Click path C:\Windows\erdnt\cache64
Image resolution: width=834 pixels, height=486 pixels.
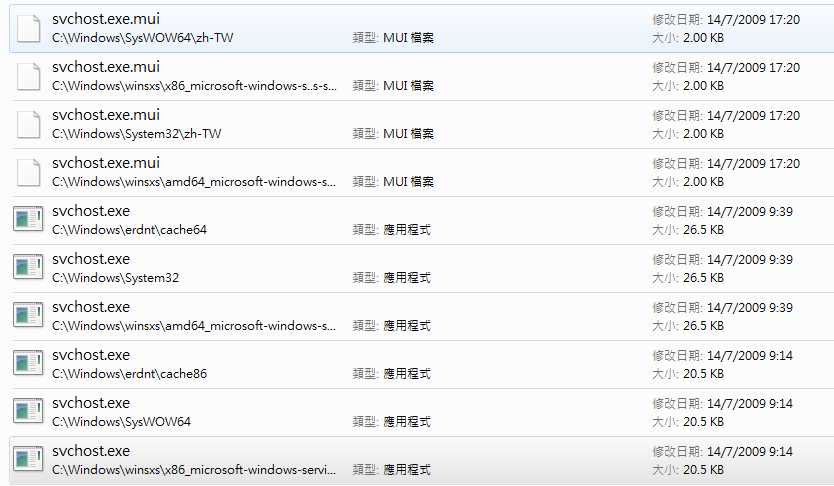(x=129, y=230)
